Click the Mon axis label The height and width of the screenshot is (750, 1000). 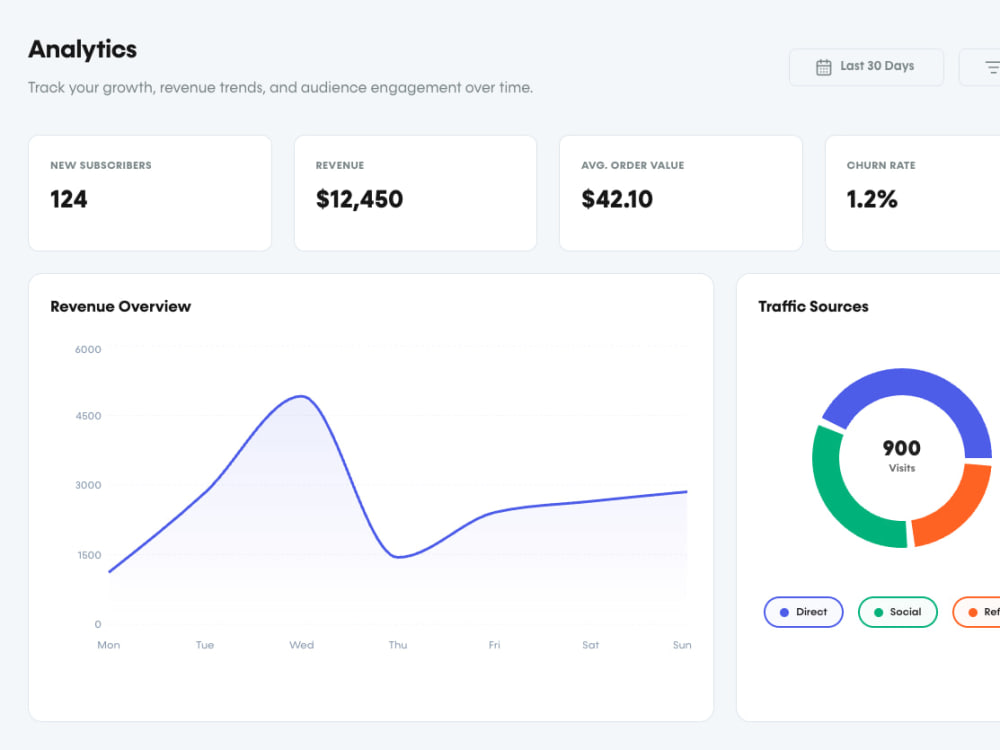[x=108, y=645]
